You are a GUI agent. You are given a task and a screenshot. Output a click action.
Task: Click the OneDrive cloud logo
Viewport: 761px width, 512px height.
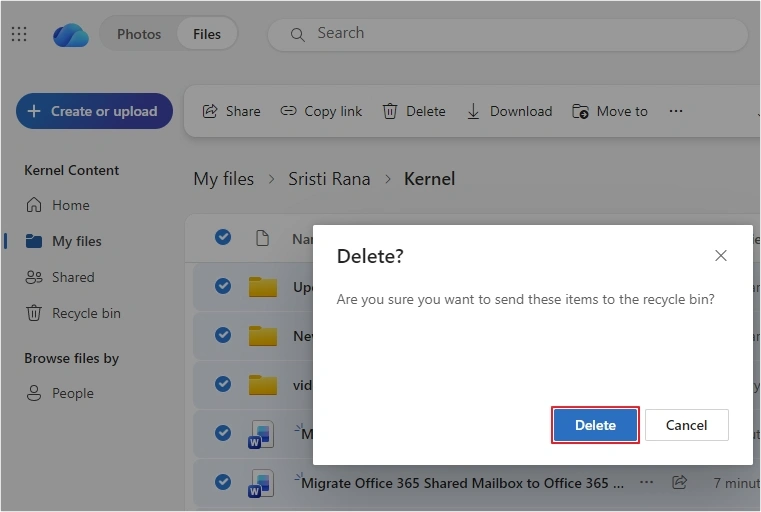click(x=71, y=35)
